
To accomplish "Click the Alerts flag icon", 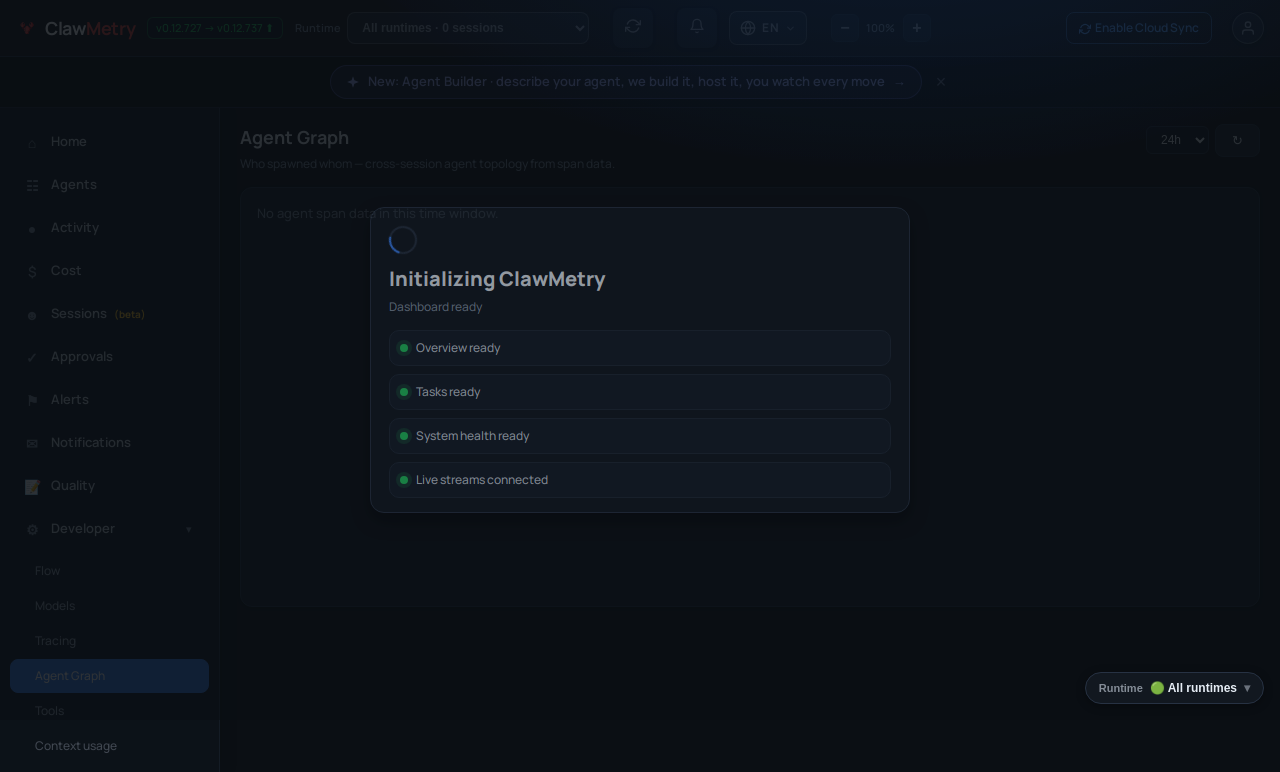I will (x=32, y=400).
